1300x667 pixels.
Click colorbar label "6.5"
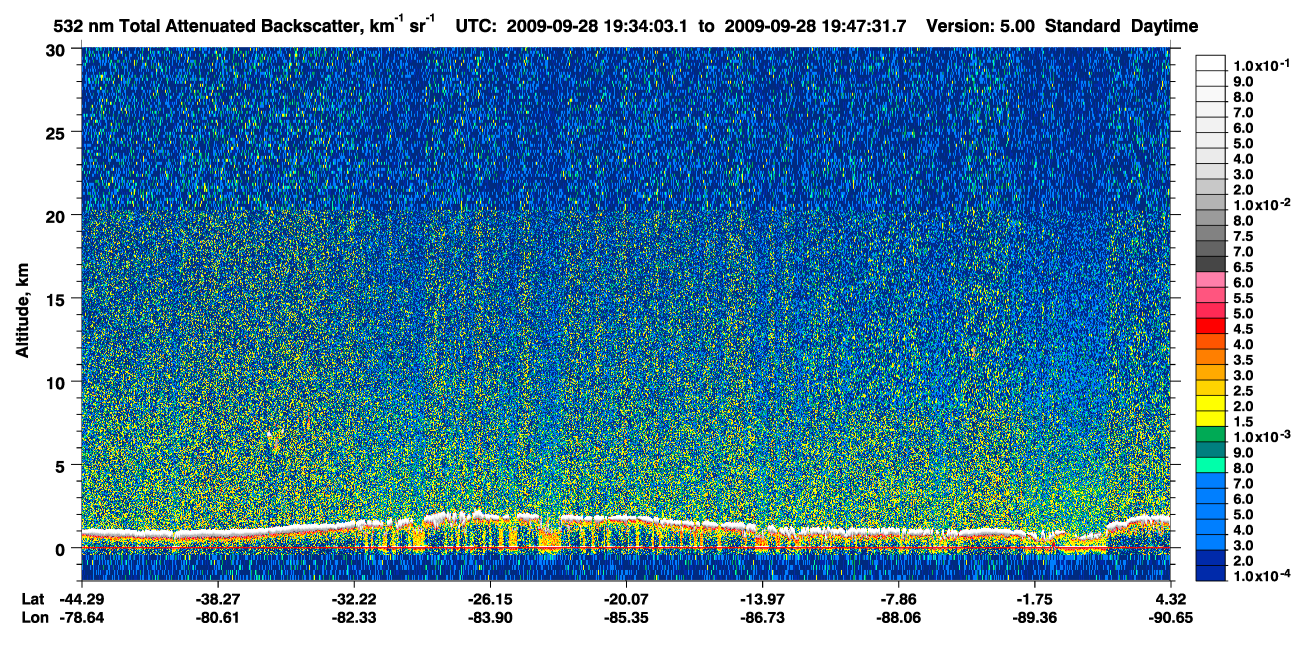(x=1245, y=269)
